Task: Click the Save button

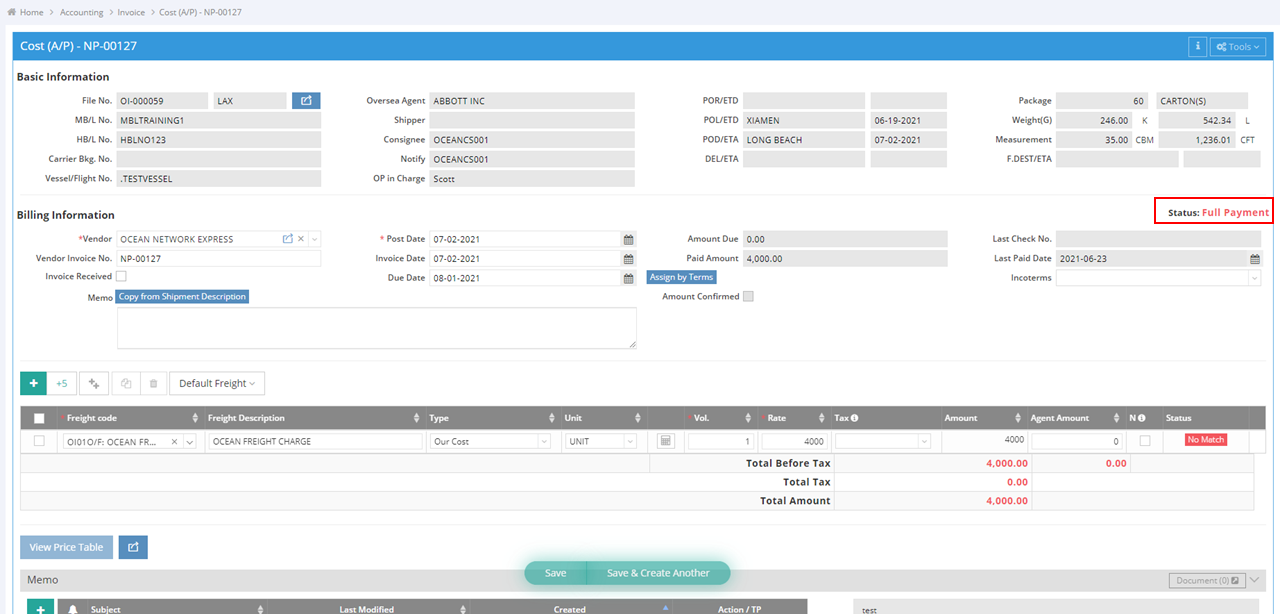Action: (555, 573)
